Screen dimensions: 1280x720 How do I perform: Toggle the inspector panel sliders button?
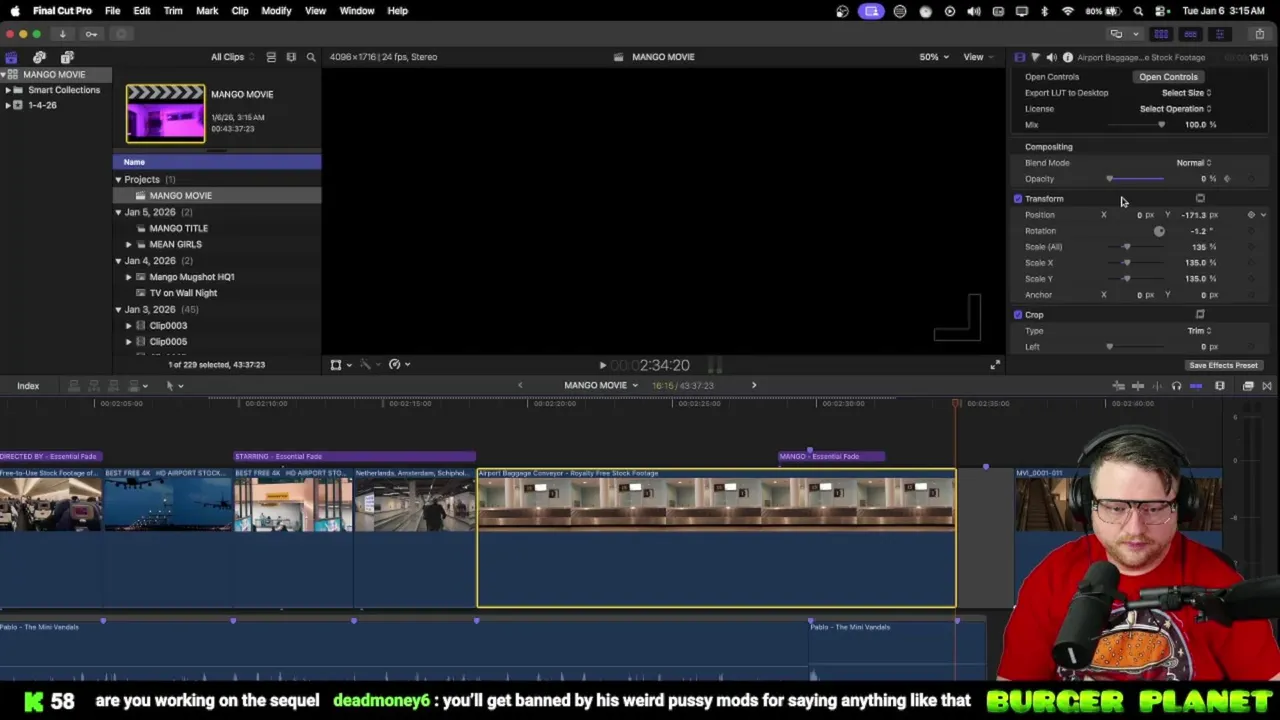coord(1219,34)
